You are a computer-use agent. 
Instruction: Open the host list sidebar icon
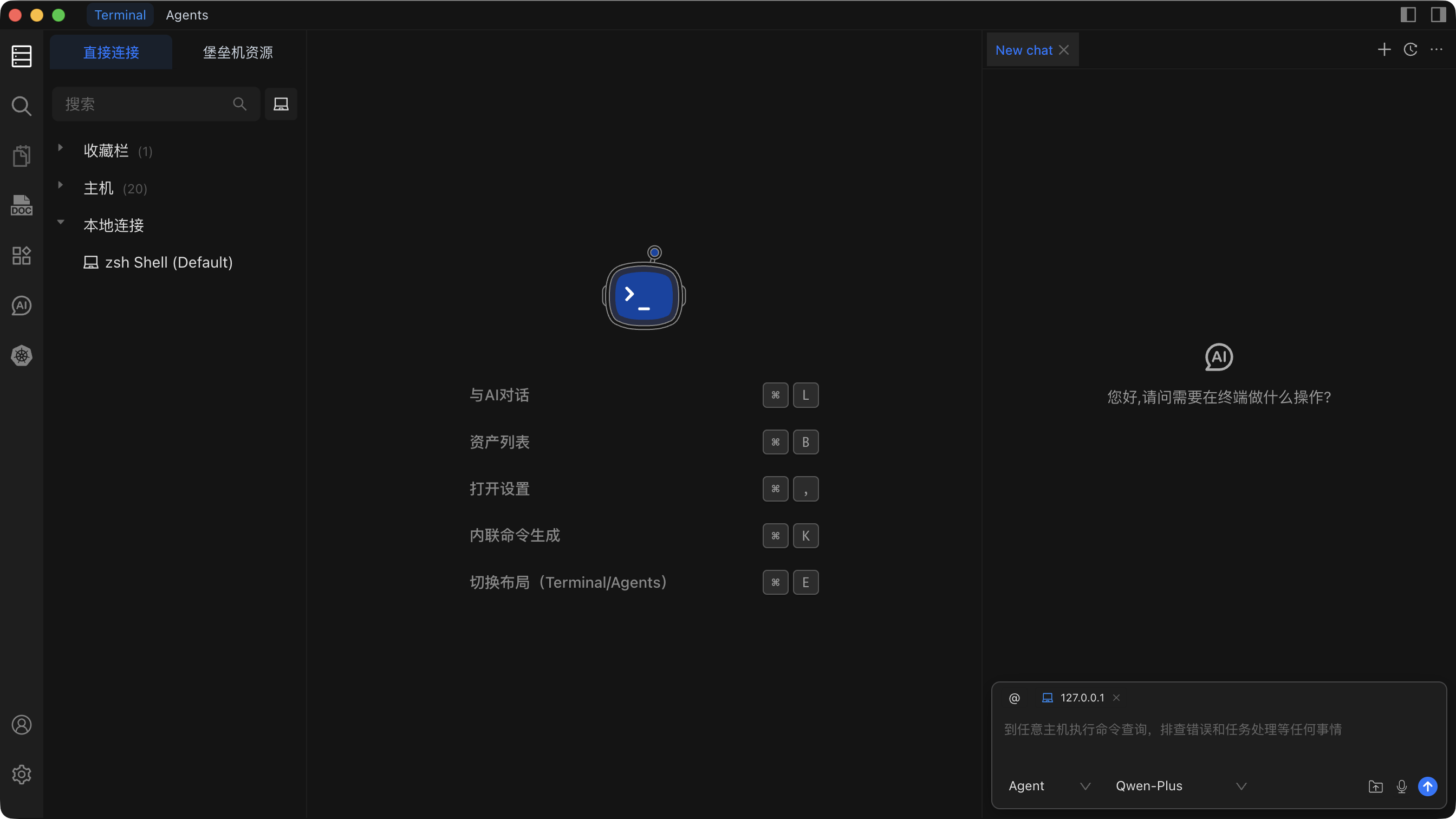[22, 56]
